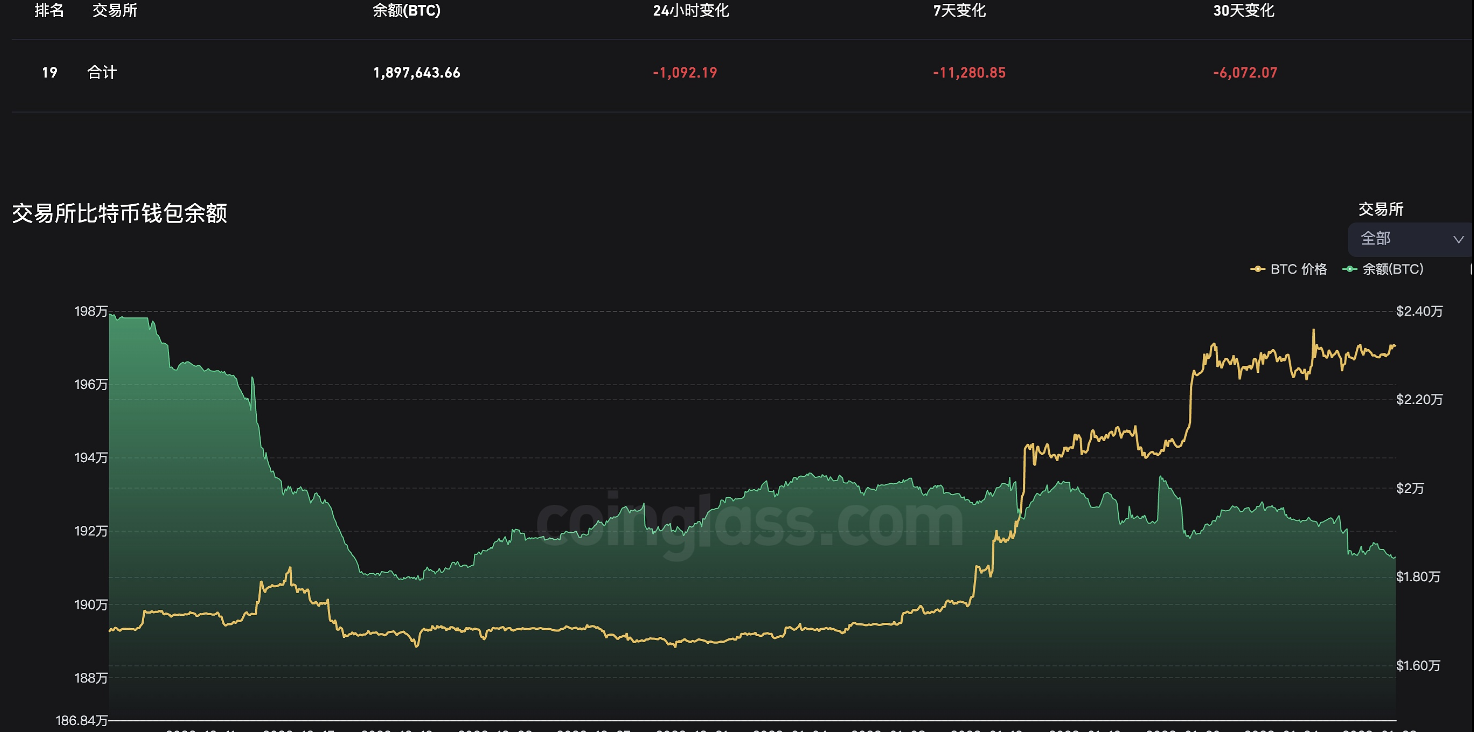This screenshot has height=732, width=1474.
Task: Click the chevron arrow in exchange selector
Action: click(1458, 239)
